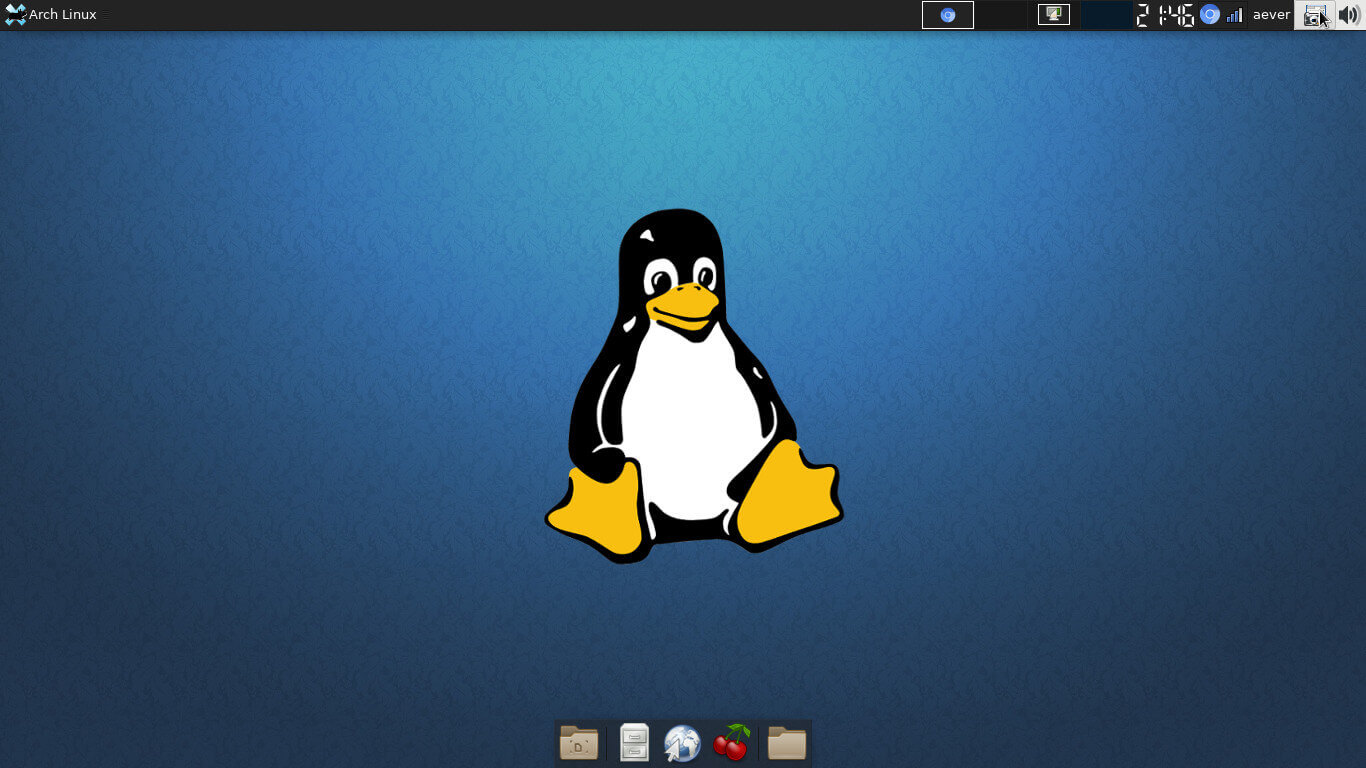Open the web browser globe icon
The width and height of the screenshot is (1366, 768).
pyautogui.click(x=682, y=743)
